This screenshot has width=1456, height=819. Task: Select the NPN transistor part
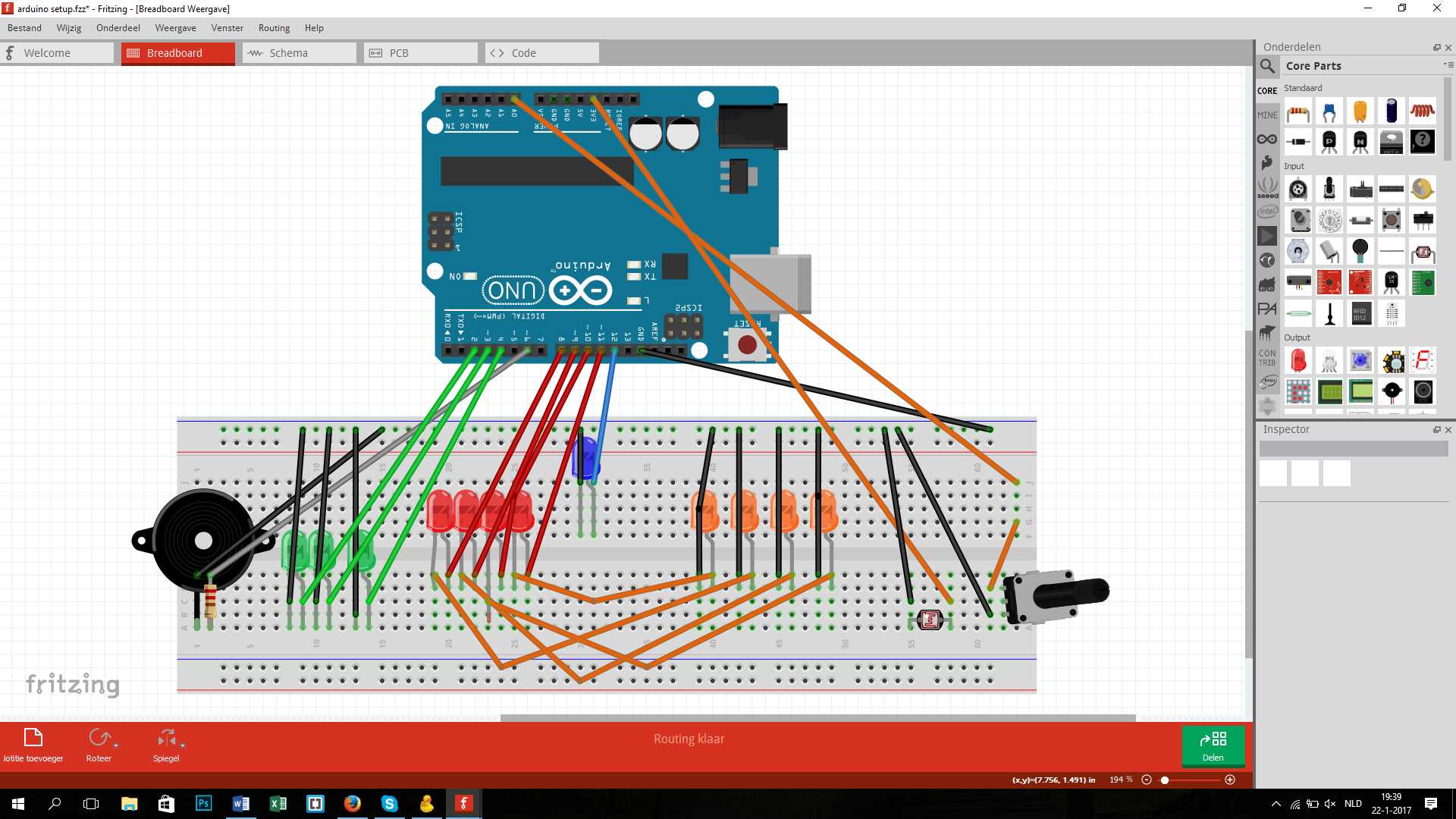point(1360,141)
